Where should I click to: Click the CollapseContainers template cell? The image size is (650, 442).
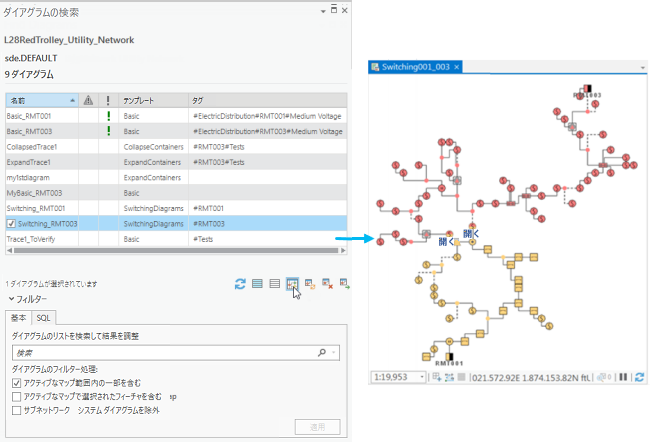pos(153,147)
